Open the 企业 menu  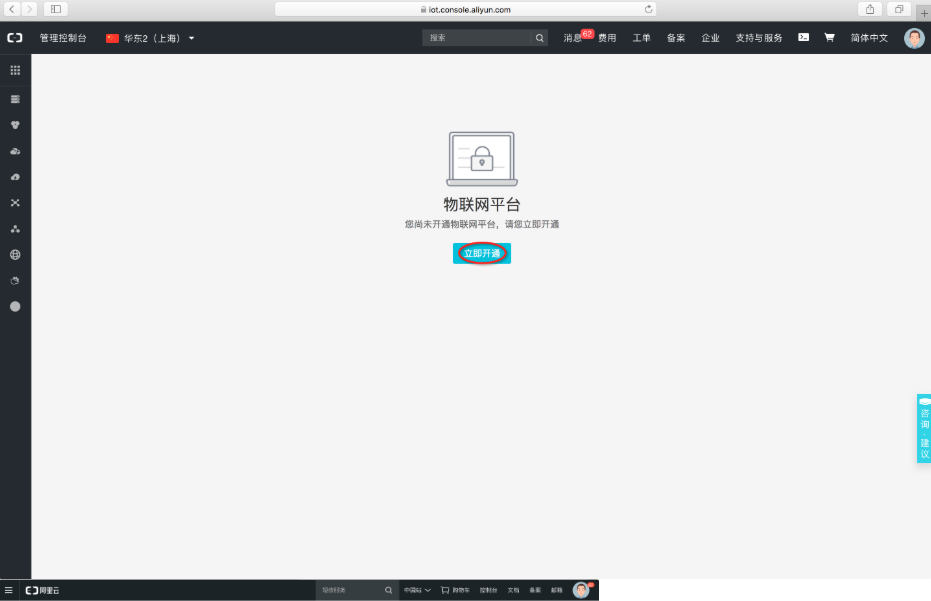click(x=710, y=38)
